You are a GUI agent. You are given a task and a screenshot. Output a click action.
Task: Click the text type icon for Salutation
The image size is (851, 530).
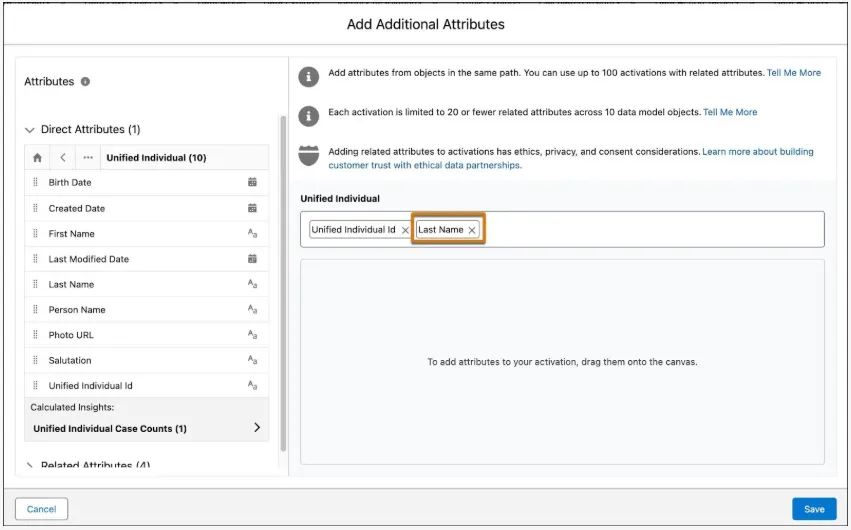click(x=252, y=360)
